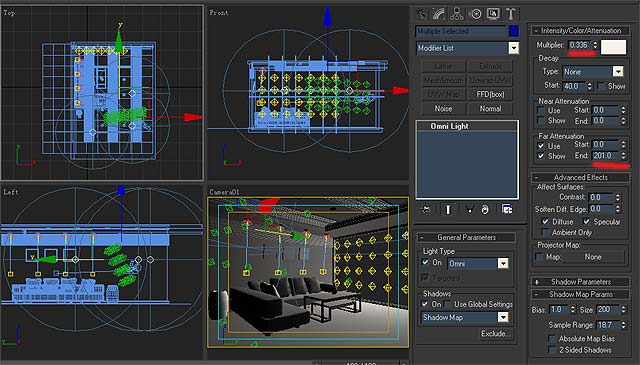This screenshot has height=365, width=640.
Task: Click the shadow Bias value field
Action: tap(559, 310)
